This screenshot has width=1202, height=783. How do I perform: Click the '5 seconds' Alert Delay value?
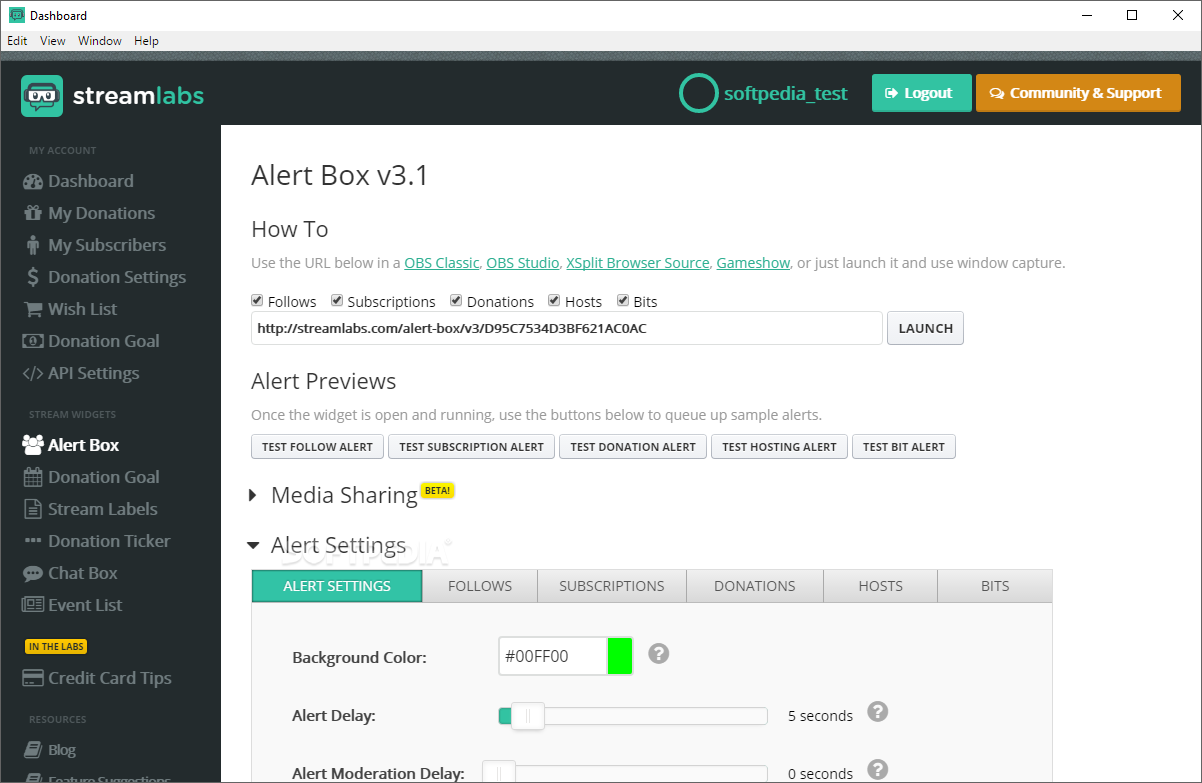[x=820, y=716]
